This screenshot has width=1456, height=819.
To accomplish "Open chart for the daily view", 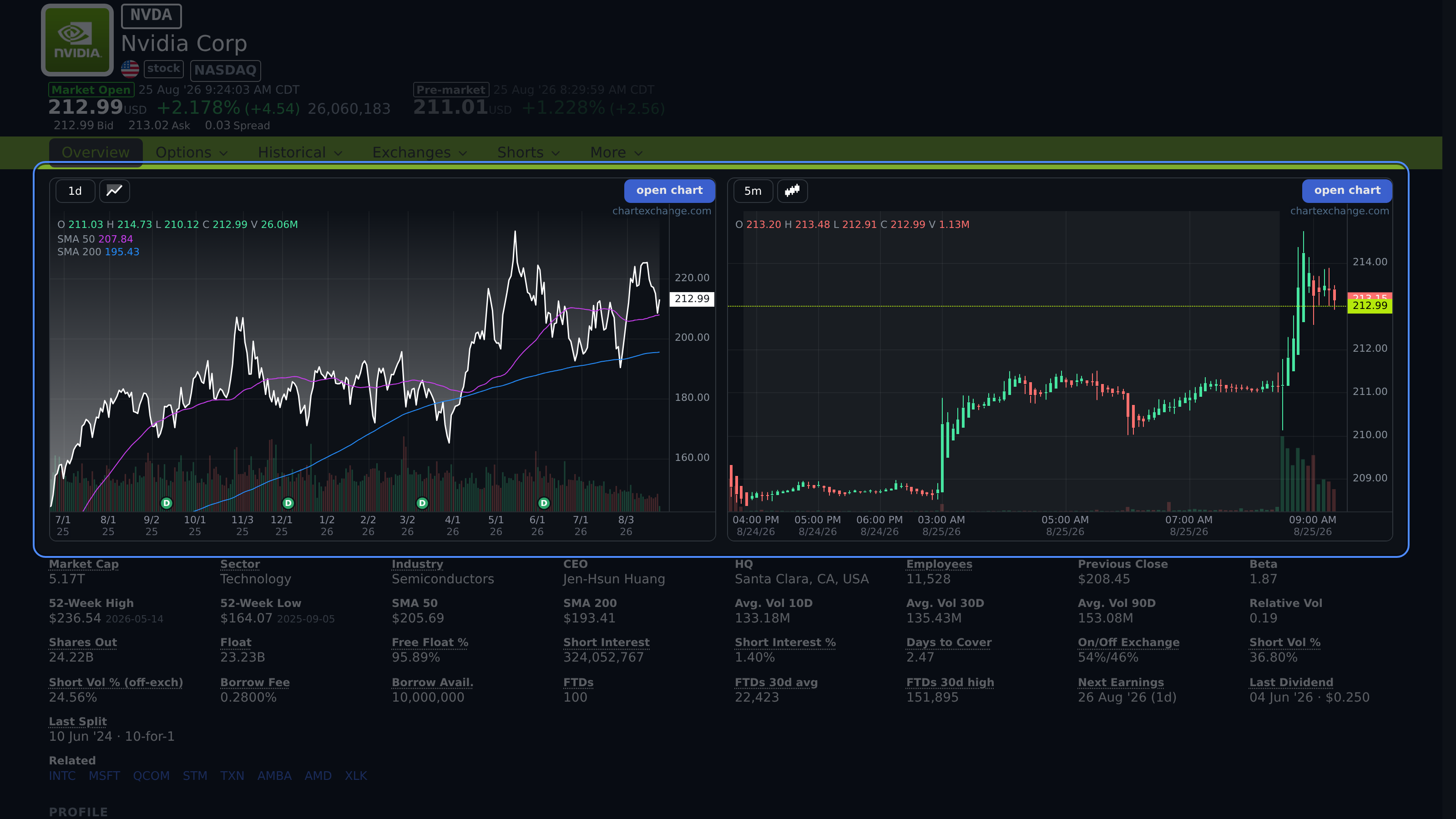I will coord(669,191).
